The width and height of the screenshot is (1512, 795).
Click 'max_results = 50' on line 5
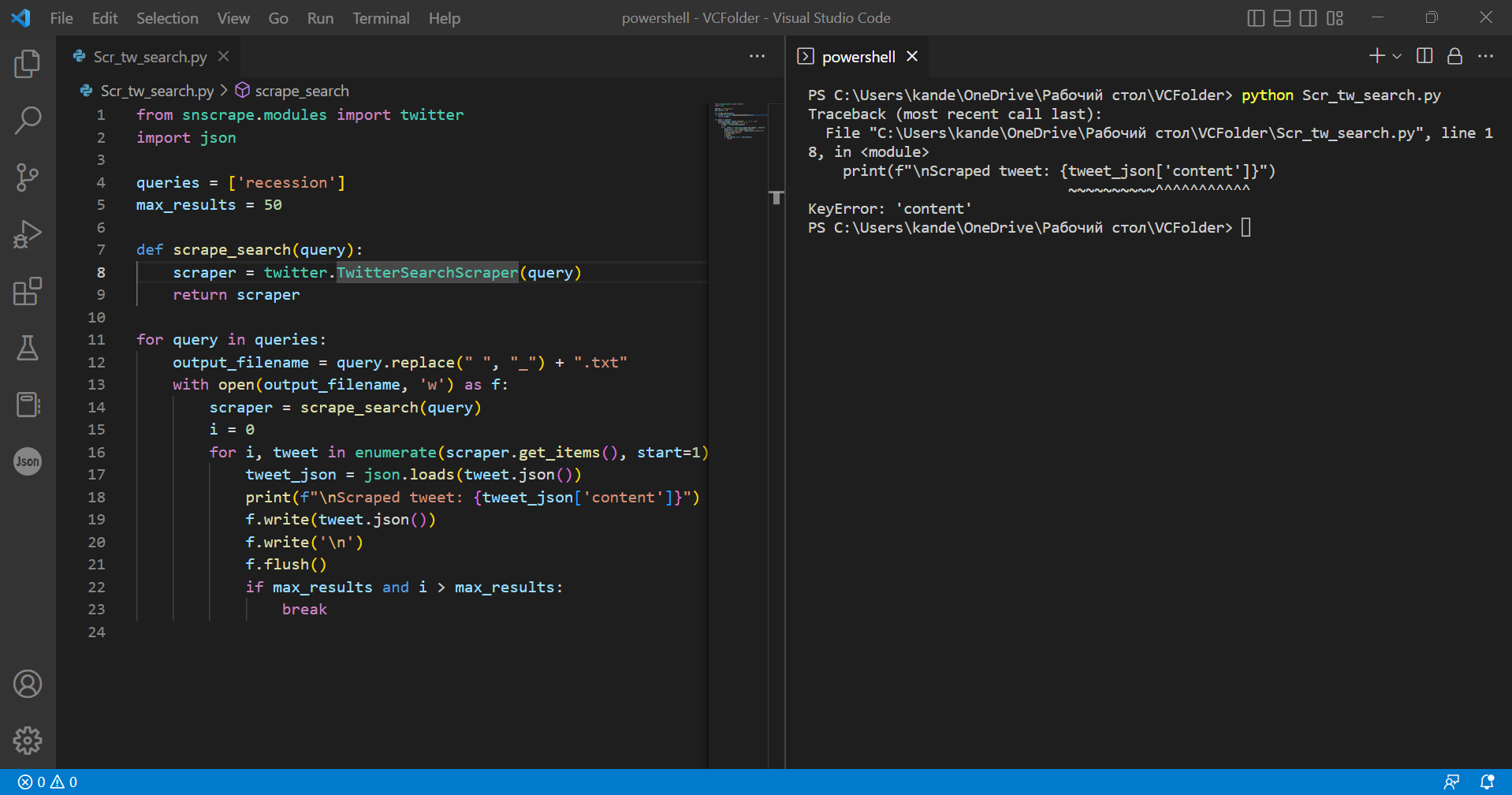(209, 204)
